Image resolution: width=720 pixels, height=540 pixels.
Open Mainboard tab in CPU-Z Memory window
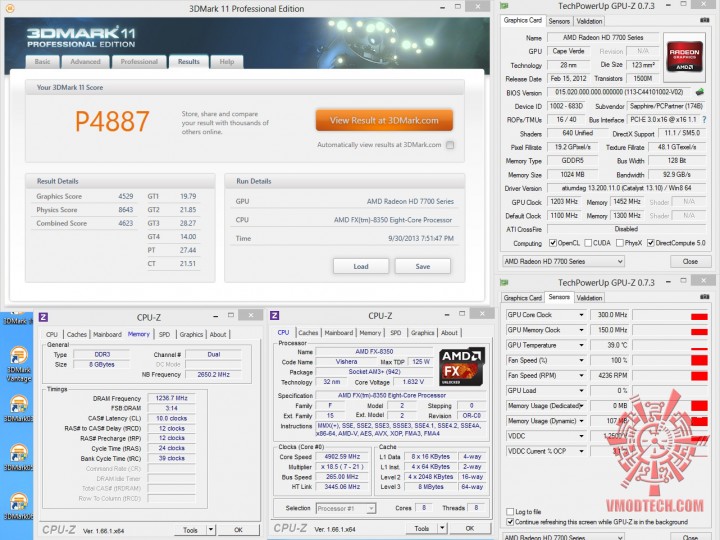[107, 334]
